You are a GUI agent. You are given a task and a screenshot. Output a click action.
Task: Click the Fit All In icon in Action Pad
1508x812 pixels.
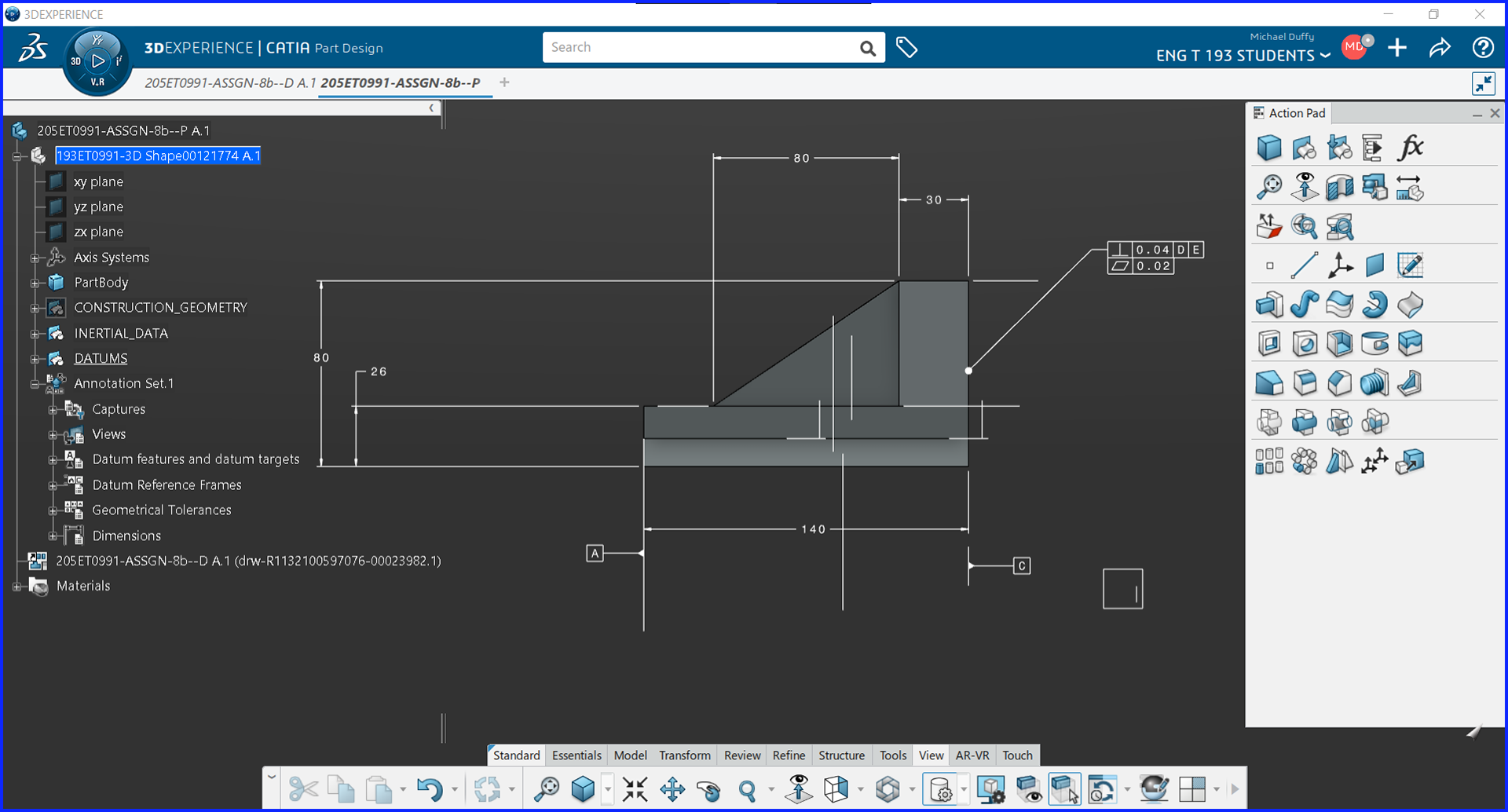(x=1268, y=187)
